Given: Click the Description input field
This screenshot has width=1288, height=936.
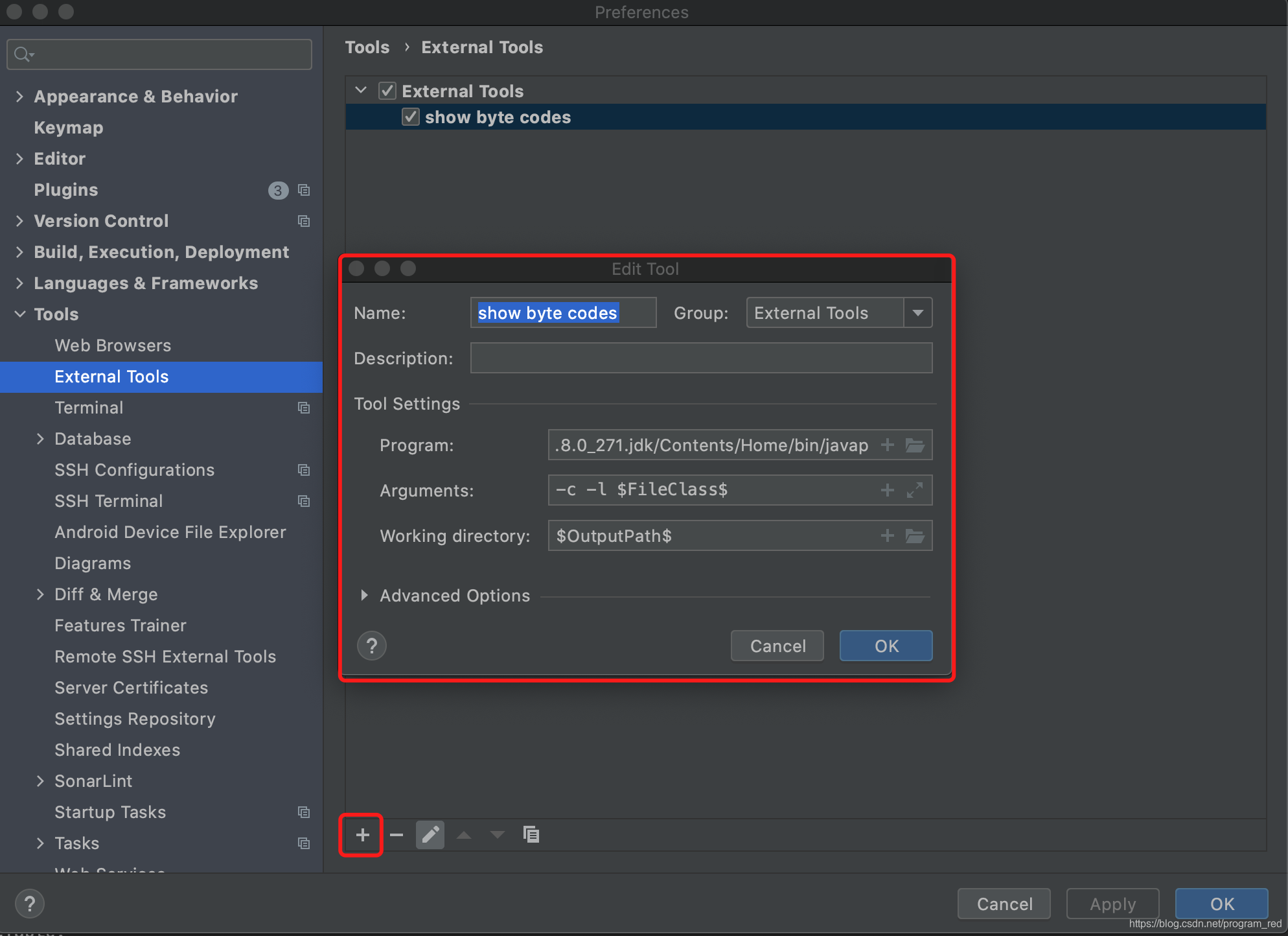Looking at the screenshot, I should 701,358.
